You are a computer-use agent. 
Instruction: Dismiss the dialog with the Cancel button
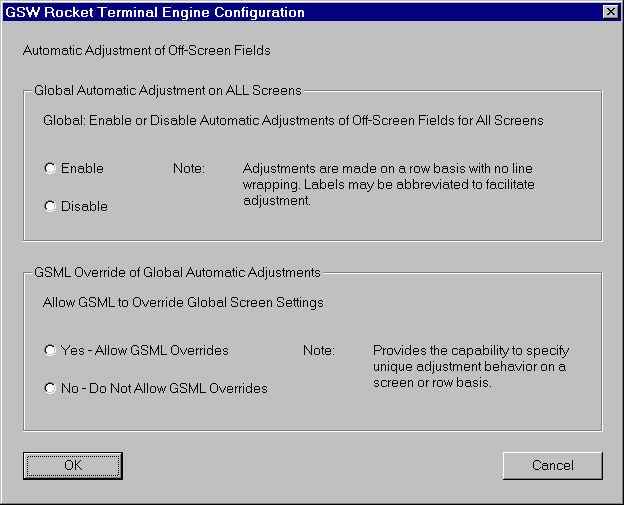553,466
